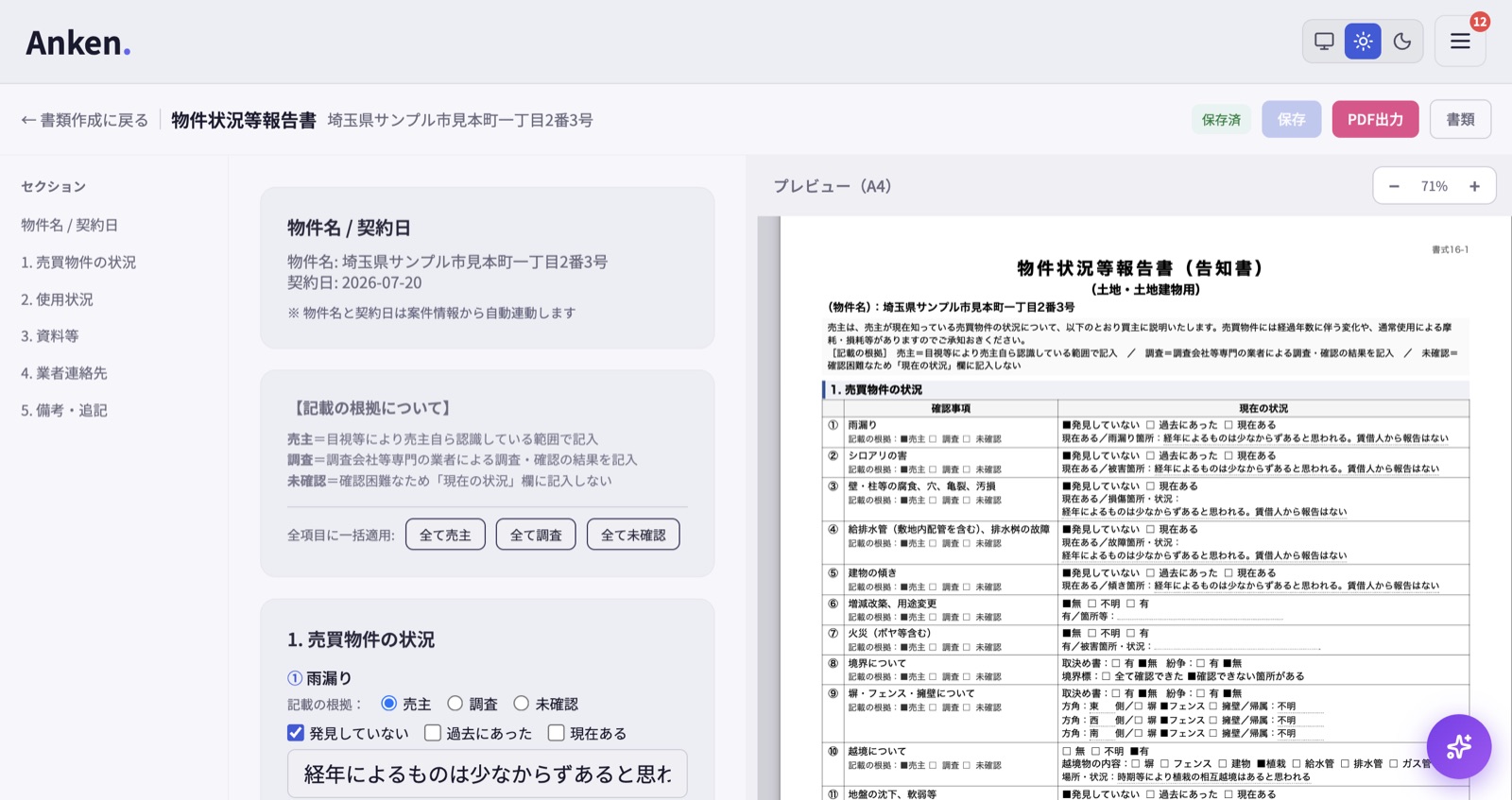Return to 書類作成に戻る
This screenshot has width=1512, height=800.
coord(85,120)
